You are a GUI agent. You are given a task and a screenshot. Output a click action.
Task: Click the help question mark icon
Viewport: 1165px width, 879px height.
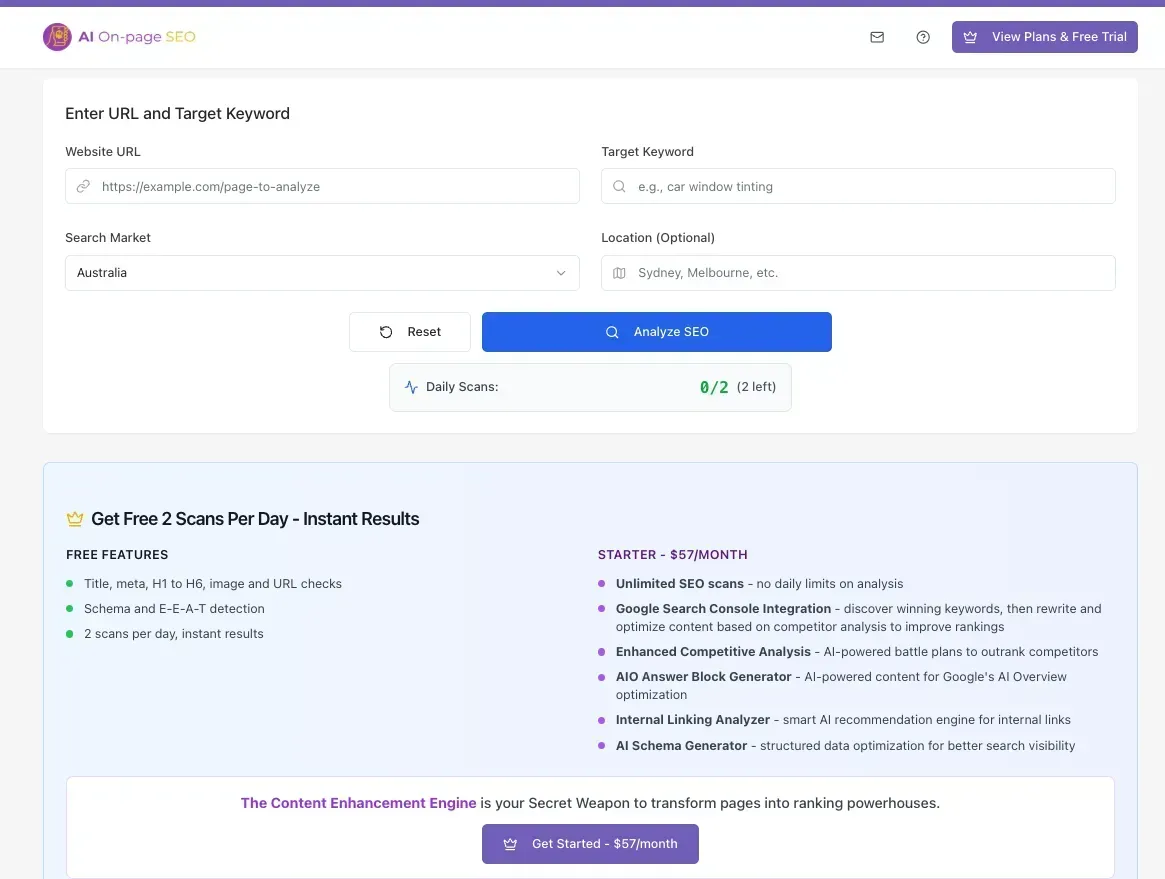[923, 37]
